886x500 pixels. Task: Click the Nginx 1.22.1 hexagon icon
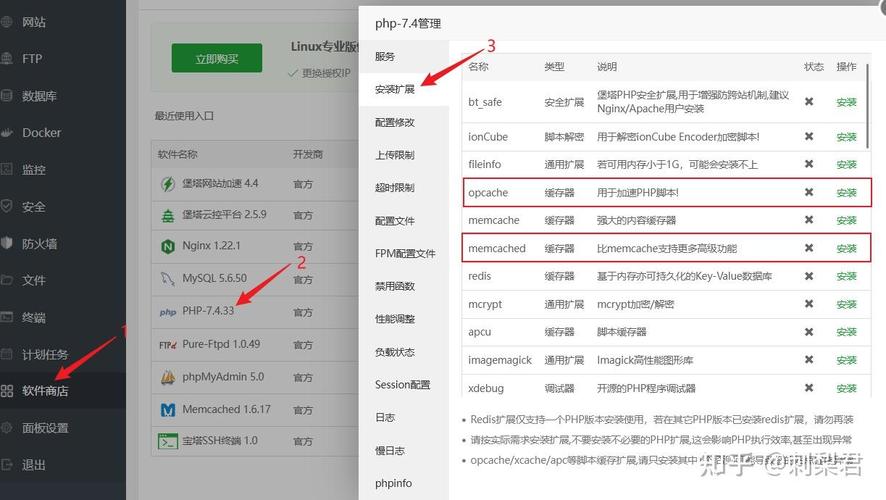coord(168,246)
